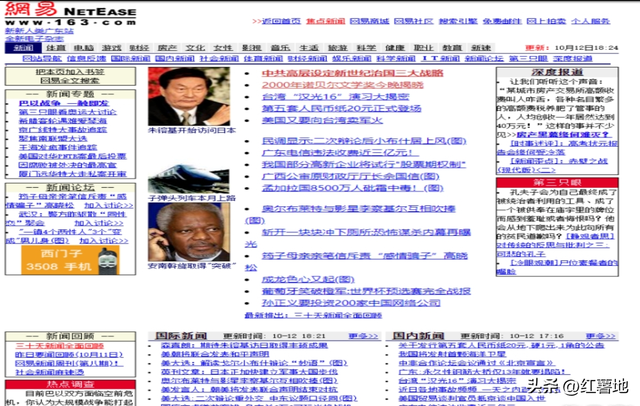Viewport: 640px width, 406px height.
Task: Switch to the 影视 channel tab
Action: click(251, 48)
